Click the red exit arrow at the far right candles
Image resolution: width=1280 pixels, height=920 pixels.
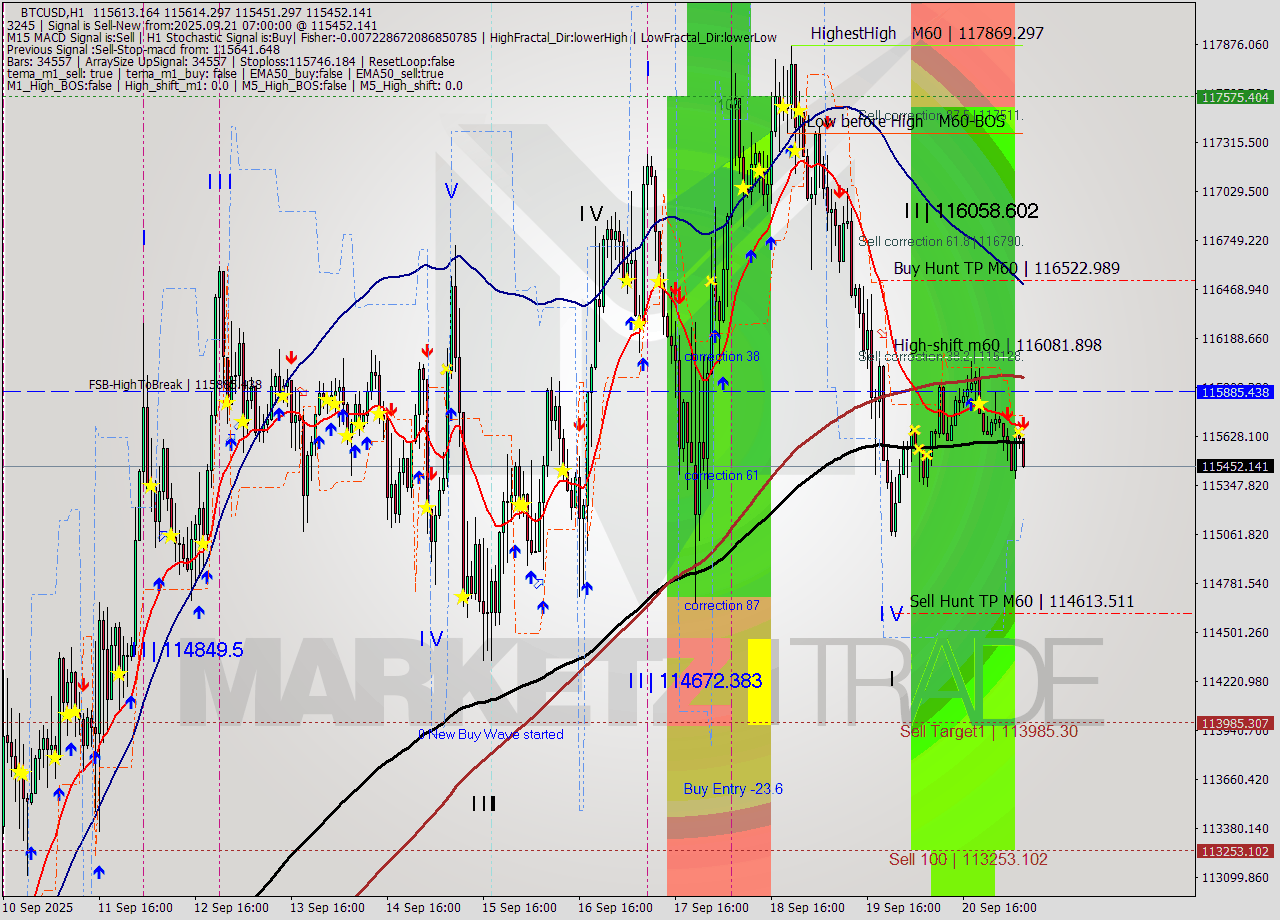tap(1023, 421)
